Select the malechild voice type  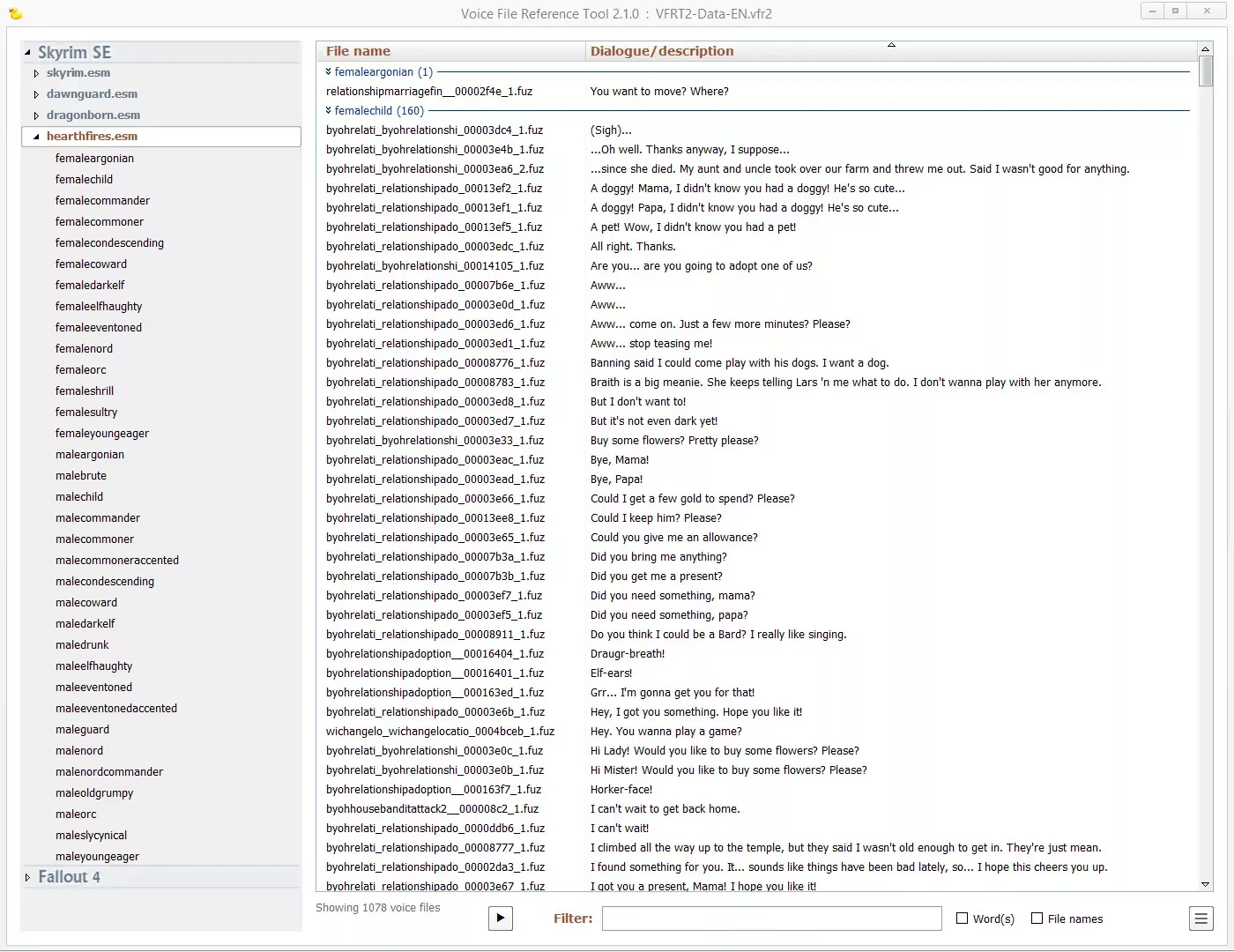click(x=79, y=497)
